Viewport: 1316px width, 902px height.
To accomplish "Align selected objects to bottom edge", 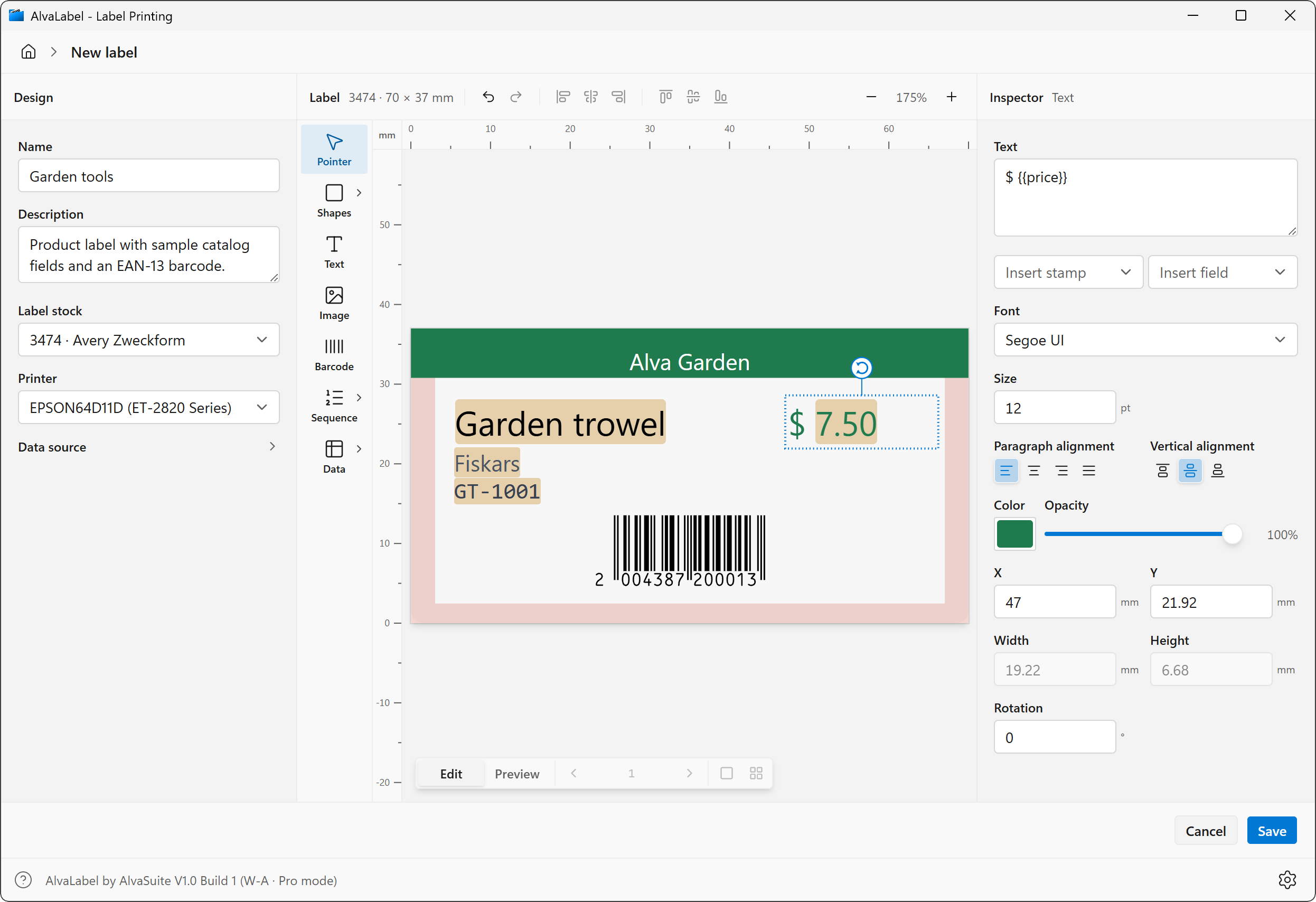I will 721,97.
